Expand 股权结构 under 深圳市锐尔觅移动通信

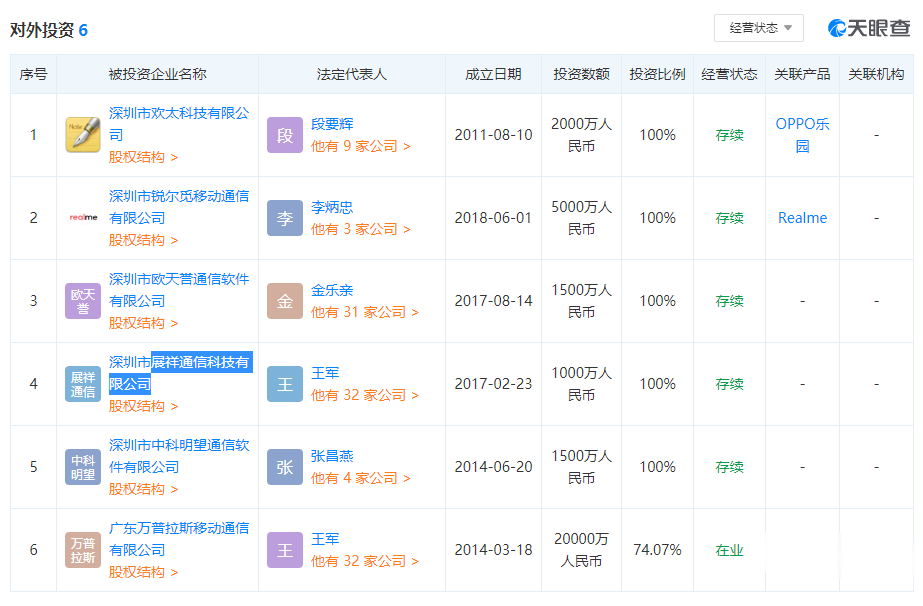tap(143, 240)
